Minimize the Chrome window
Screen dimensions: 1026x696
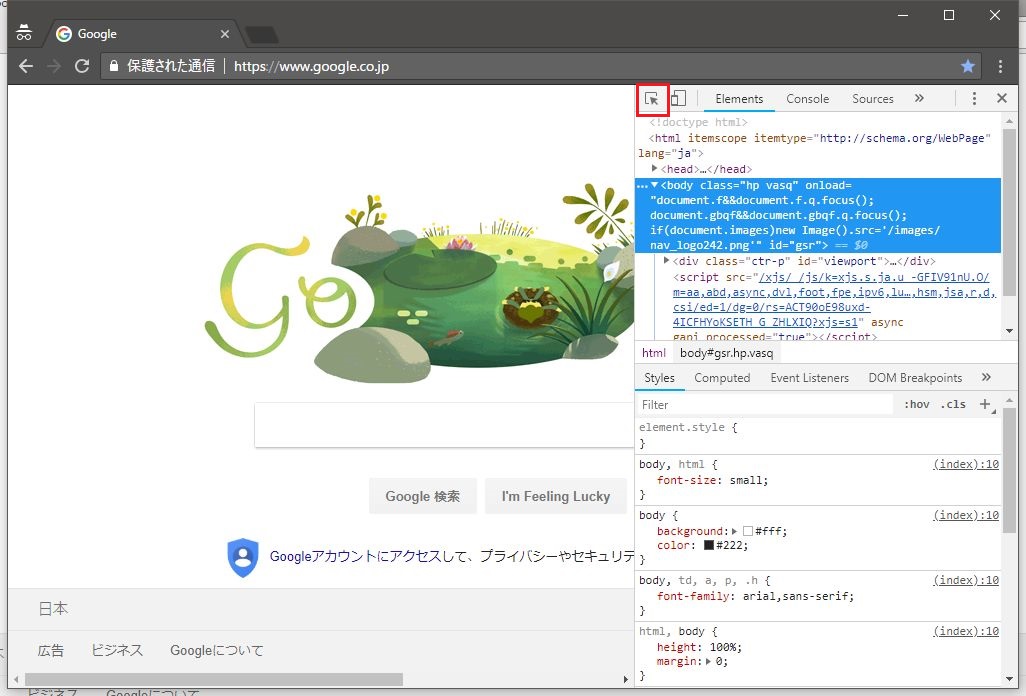point(903,14)
